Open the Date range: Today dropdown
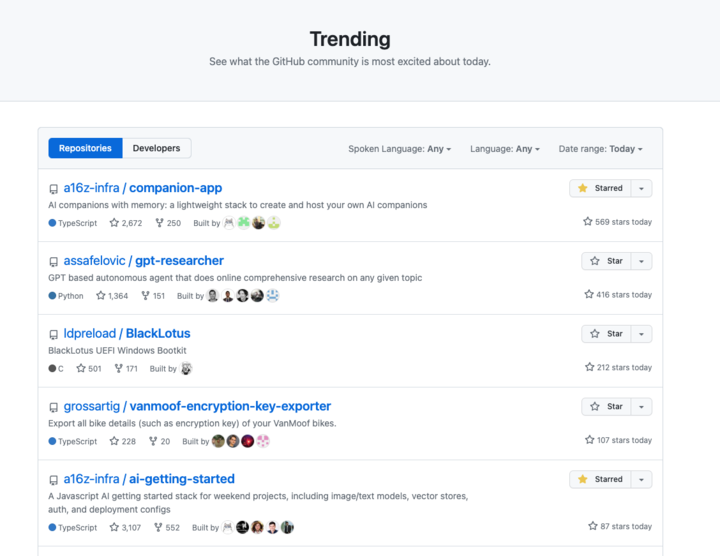 tap(600, 149)
